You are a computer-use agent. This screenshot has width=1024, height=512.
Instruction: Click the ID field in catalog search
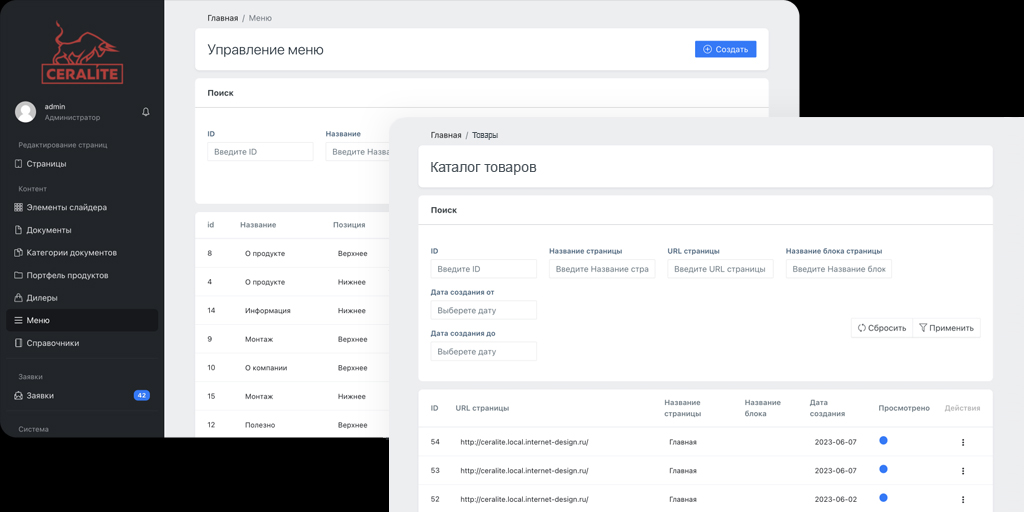pos(483,269)
